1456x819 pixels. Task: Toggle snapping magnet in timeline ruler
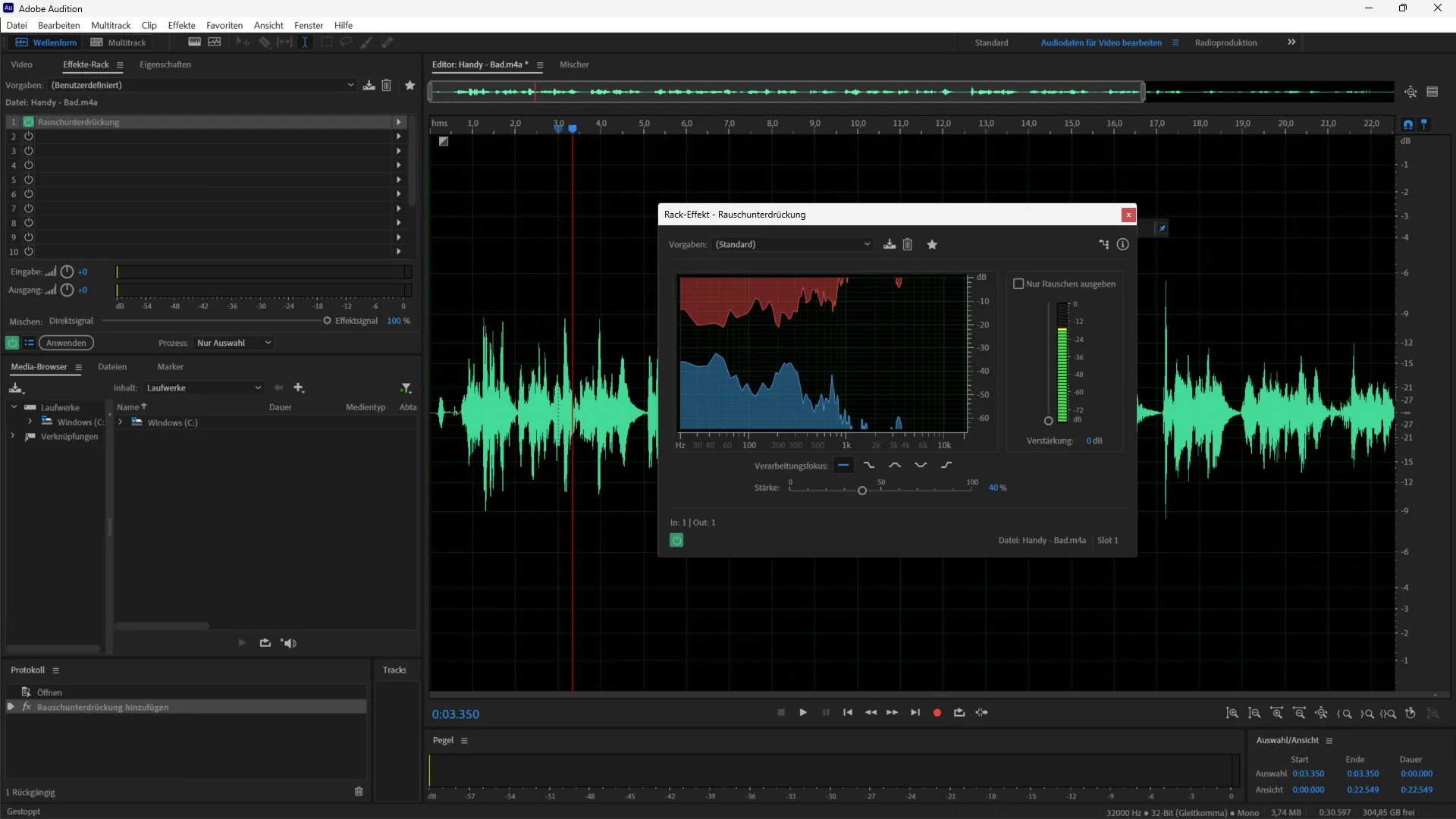(1408, 124)
